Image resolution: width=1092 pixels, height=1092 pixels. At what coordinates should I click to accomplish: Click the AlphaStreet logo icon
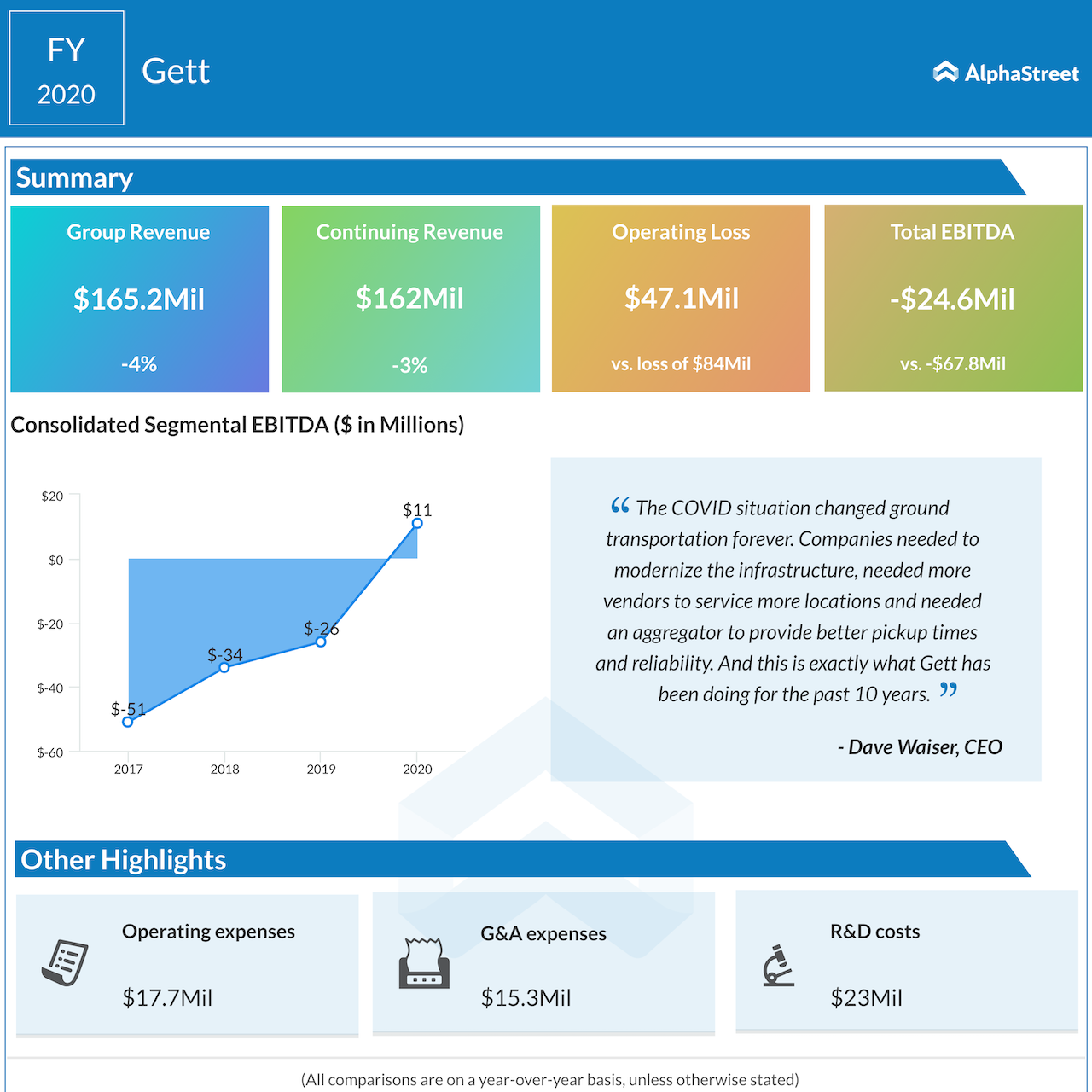pyautogui.click(x=945, y=73)
